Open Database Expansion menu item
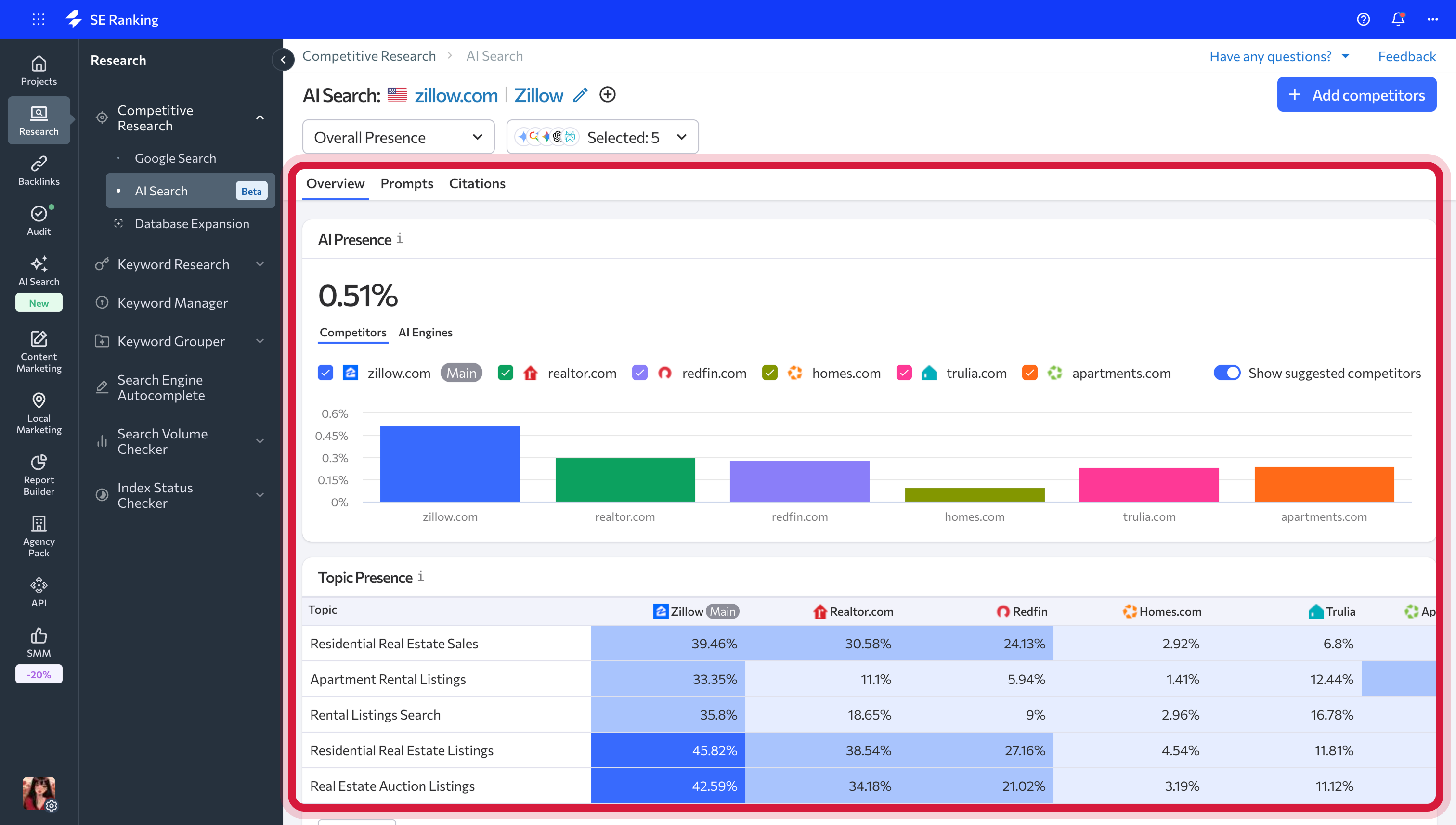The image size is (1456, 825). 192,224
